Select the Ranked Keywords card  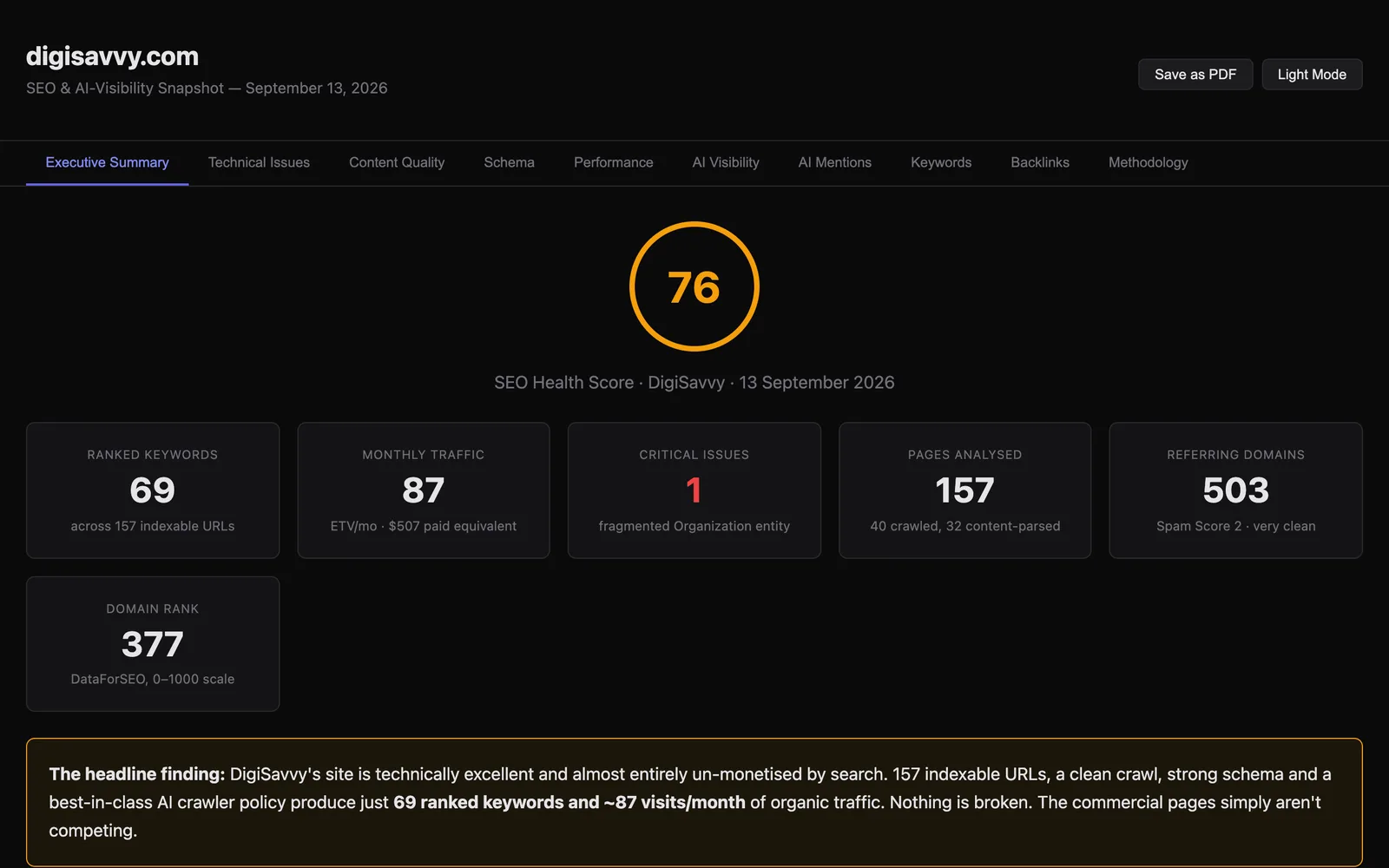tap(153, 490)
